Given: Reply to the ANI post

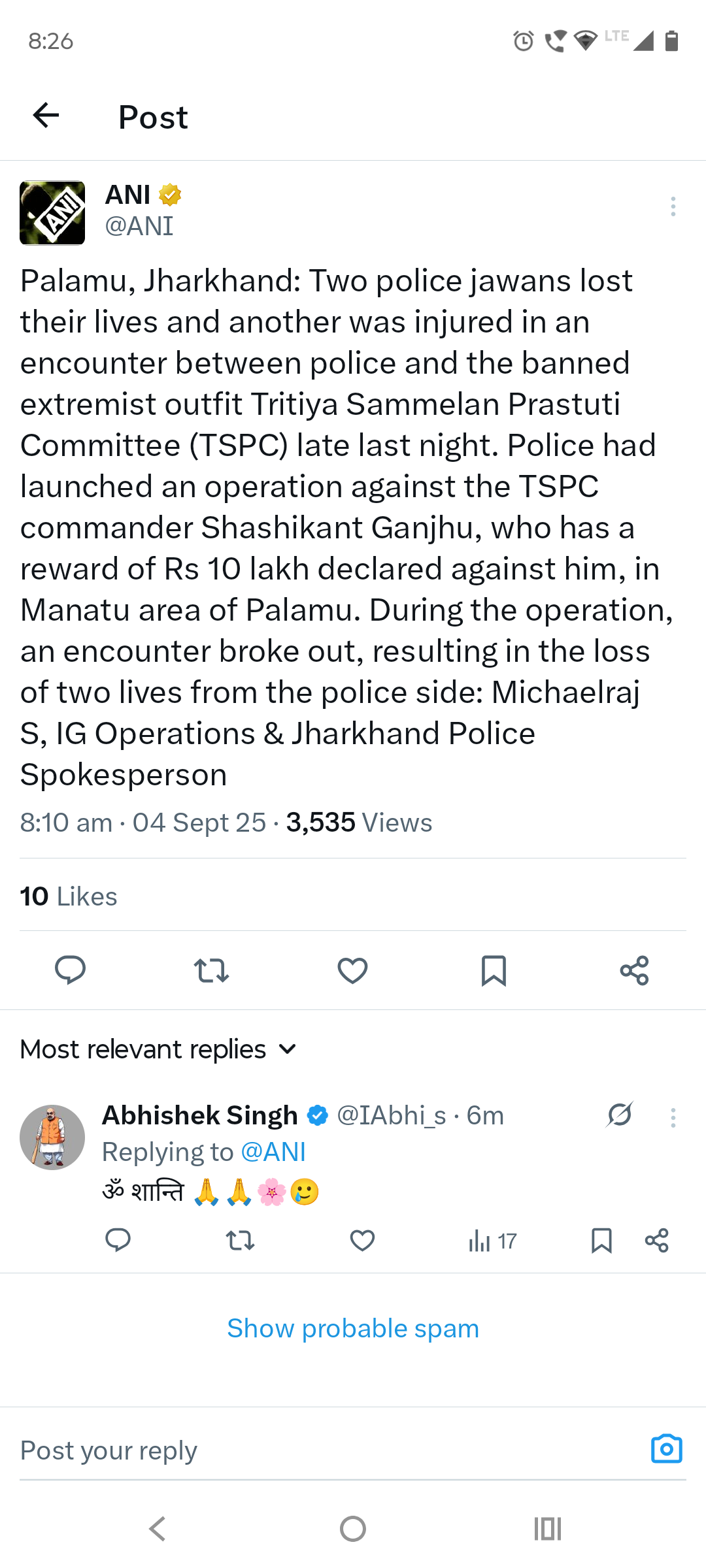Looking at the screenshot, I should [x=71, y=970].
